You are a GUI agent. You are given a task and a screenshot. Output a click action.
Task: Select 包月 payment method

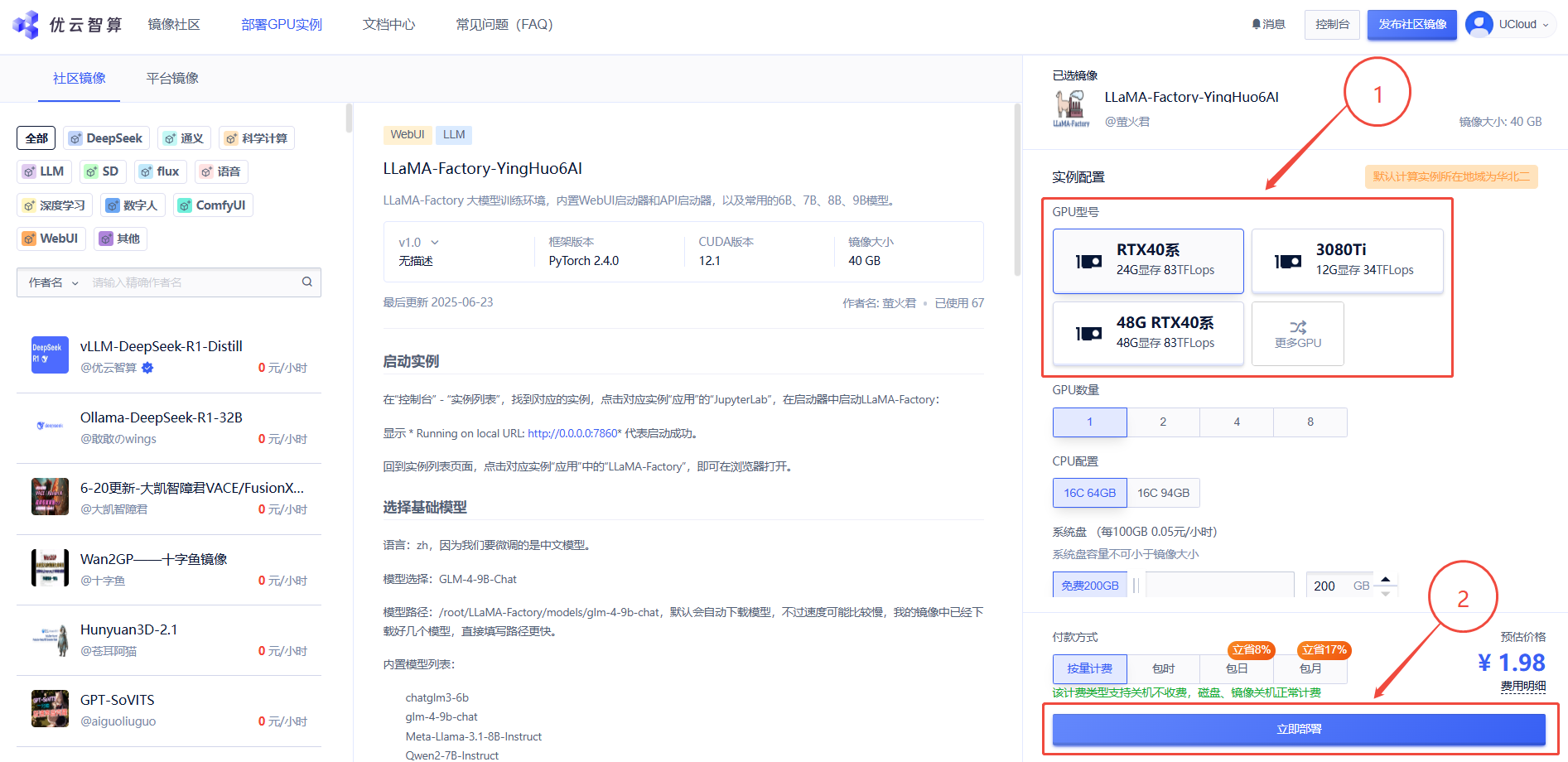tap(1310, 668)
